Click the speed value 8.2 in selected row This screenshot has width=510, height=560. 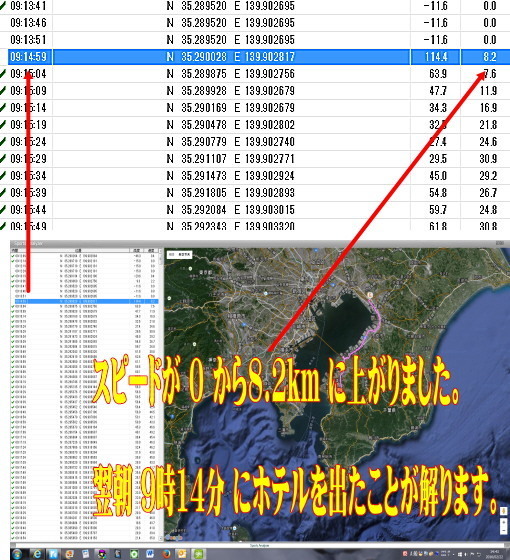[x=490, y=56]
